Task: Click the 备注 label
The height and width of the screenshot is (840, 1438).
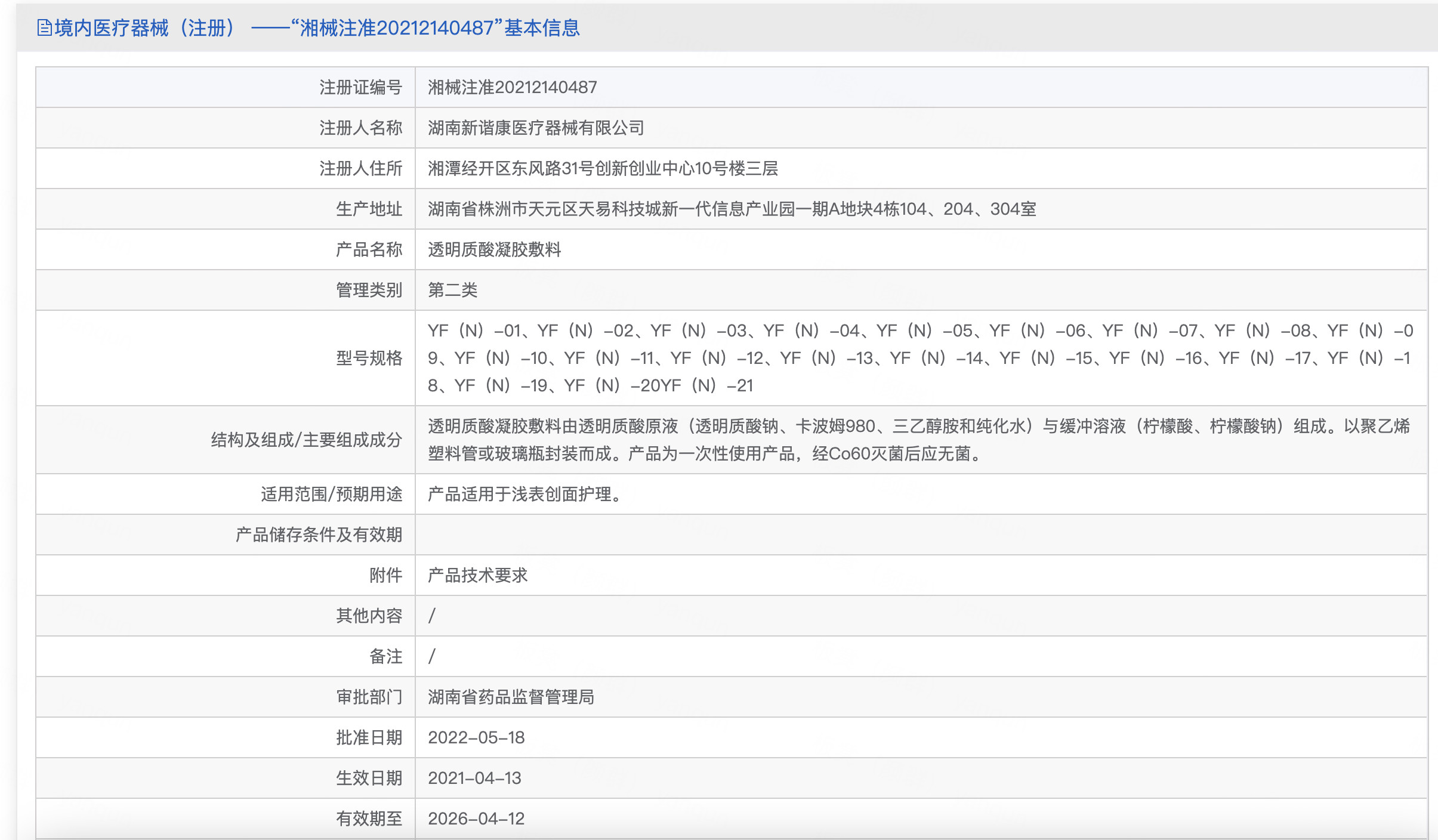Action: pos(385,656)
